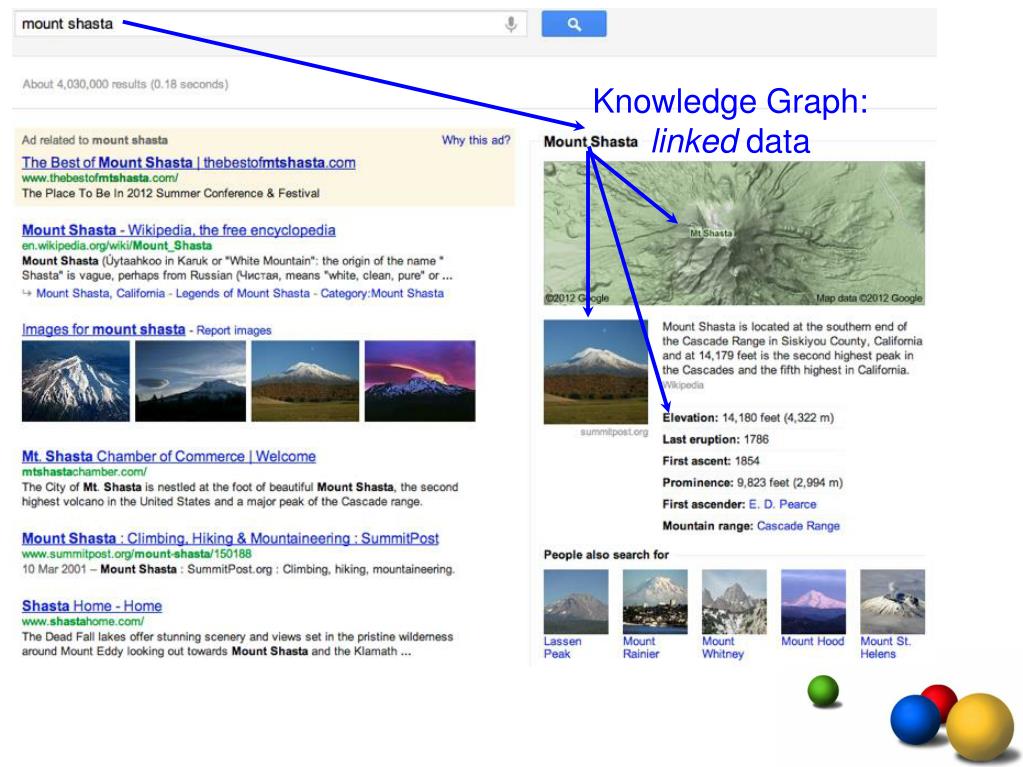Viewport: 1023px width, 767px height.
Task: Open 'Mount Whitney' text link
Action: 722,648
